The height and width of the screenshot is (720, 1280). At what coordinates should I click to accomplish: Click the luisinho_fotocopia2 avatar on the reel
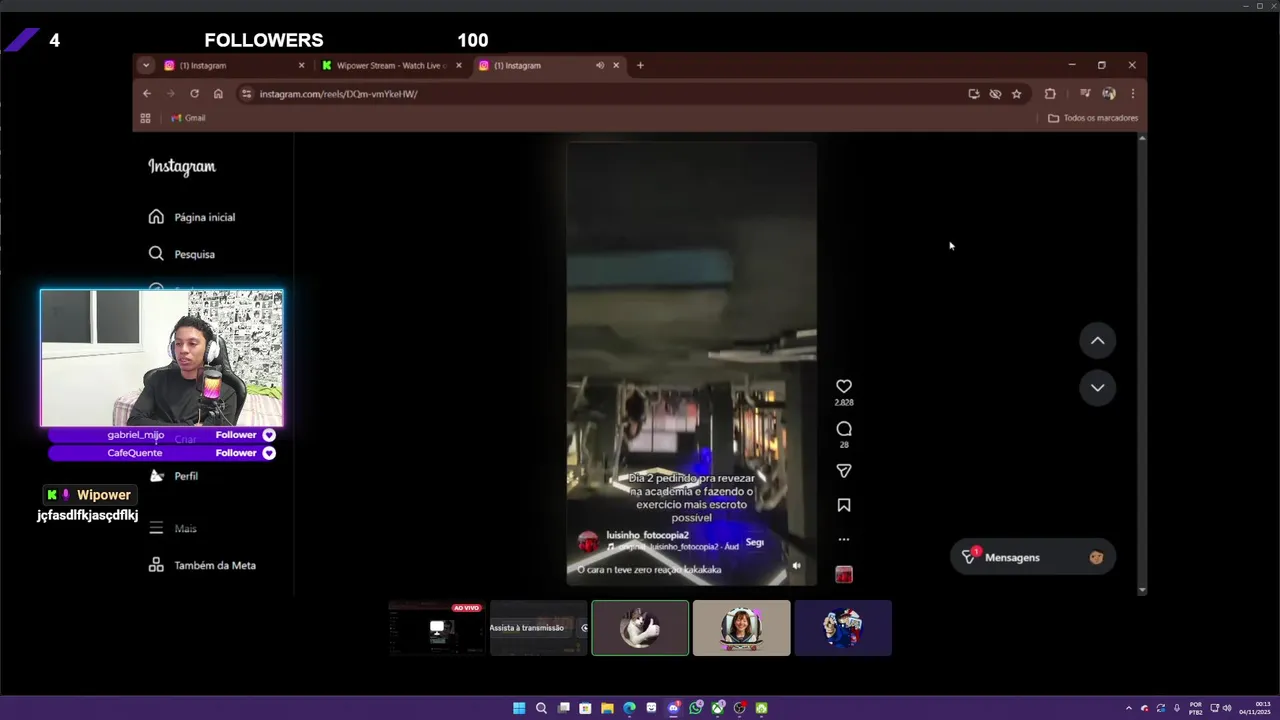(588, 541)
